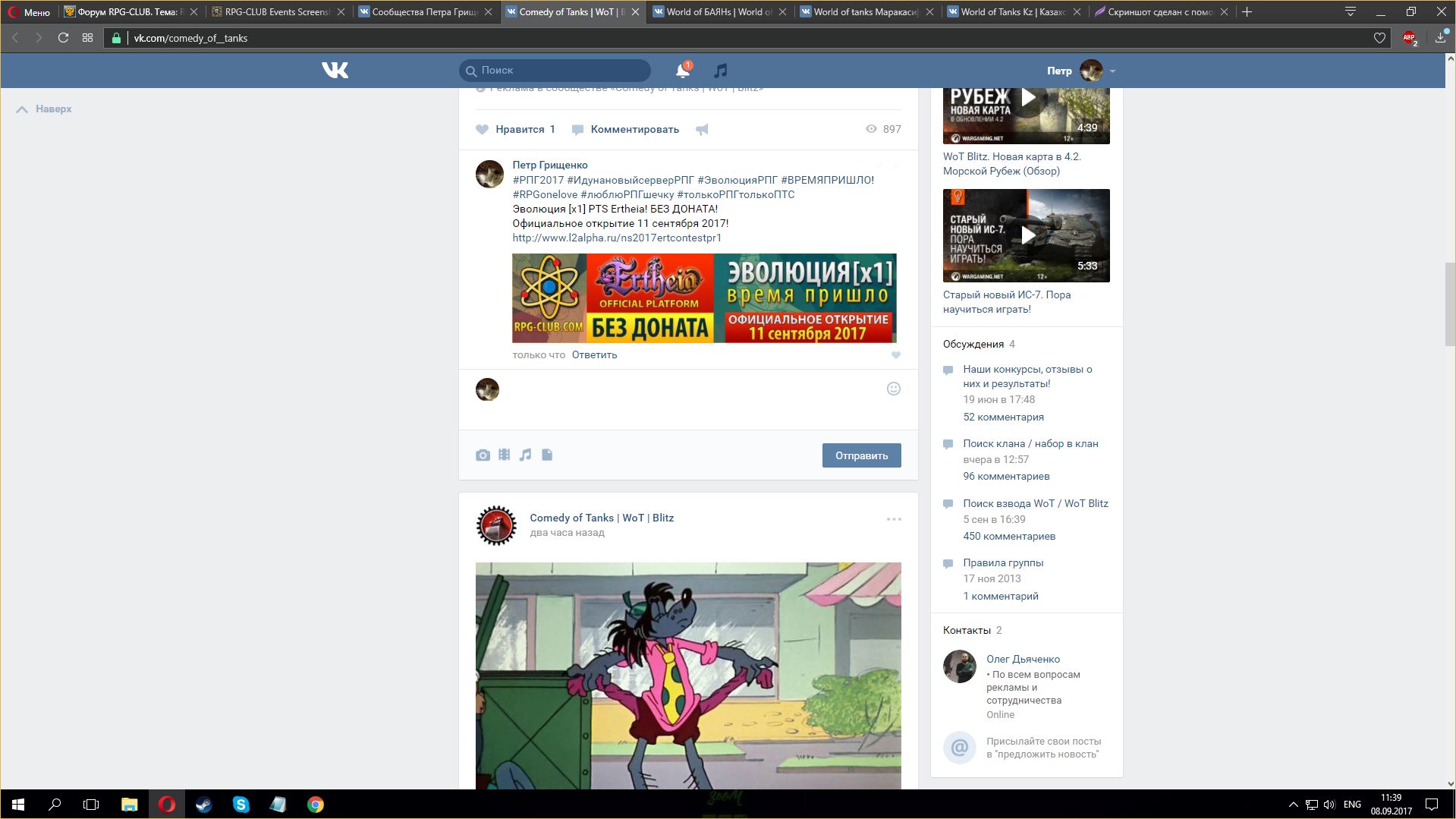1456x819 pixels.
Task: Go back in browser history
Action: (x=15, y=38)
